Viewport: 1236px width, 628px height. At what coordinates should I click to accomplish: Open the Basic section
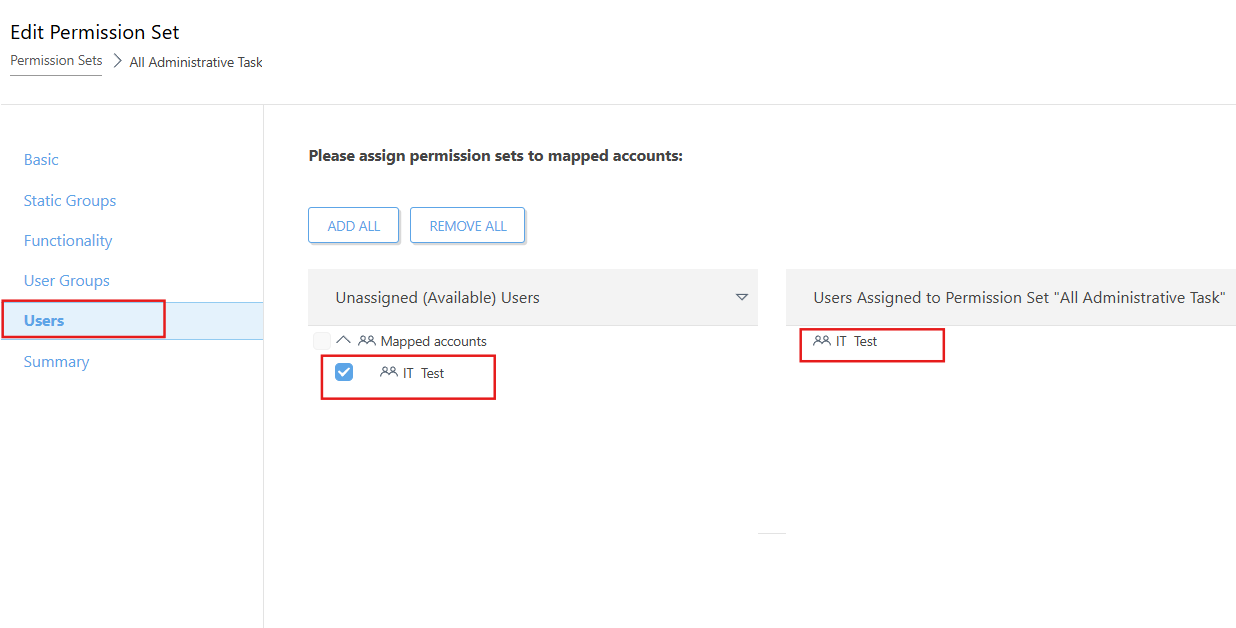pos(41,160)
